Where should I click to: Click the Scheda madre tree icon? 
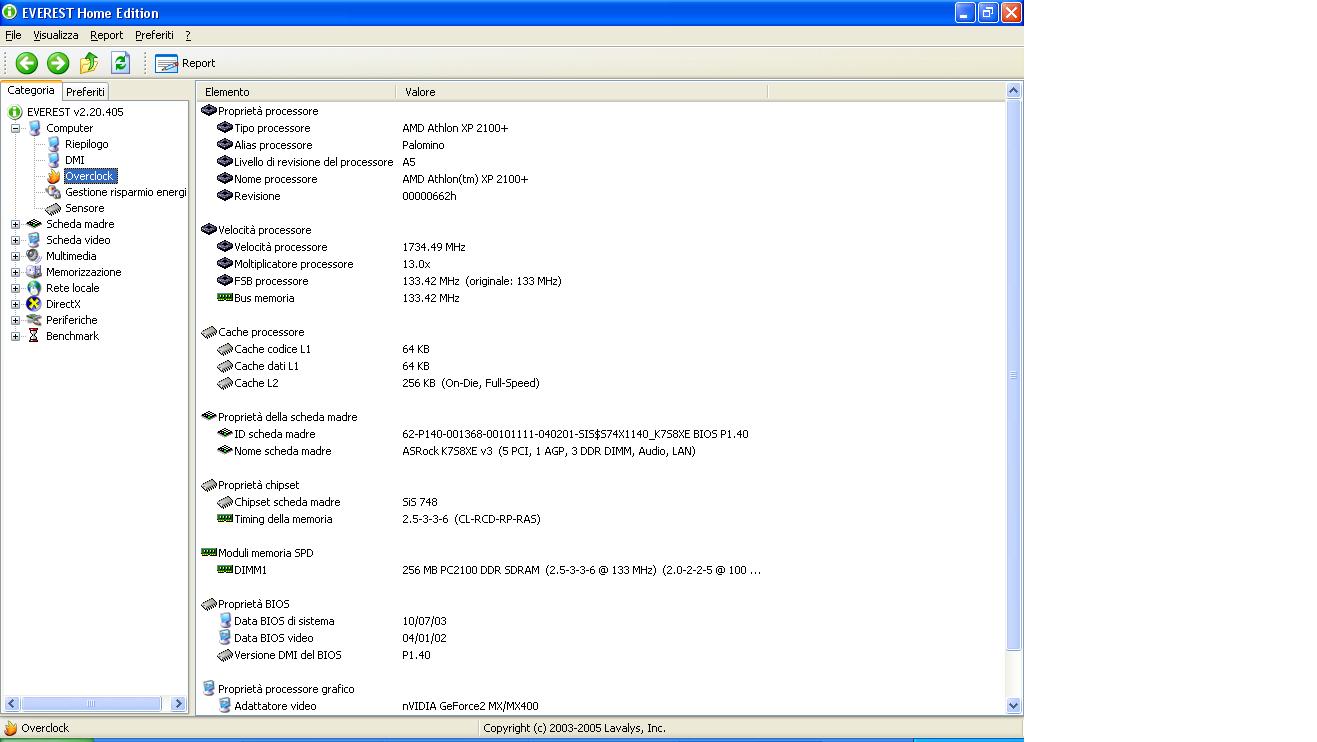click(x=34, y=224)
